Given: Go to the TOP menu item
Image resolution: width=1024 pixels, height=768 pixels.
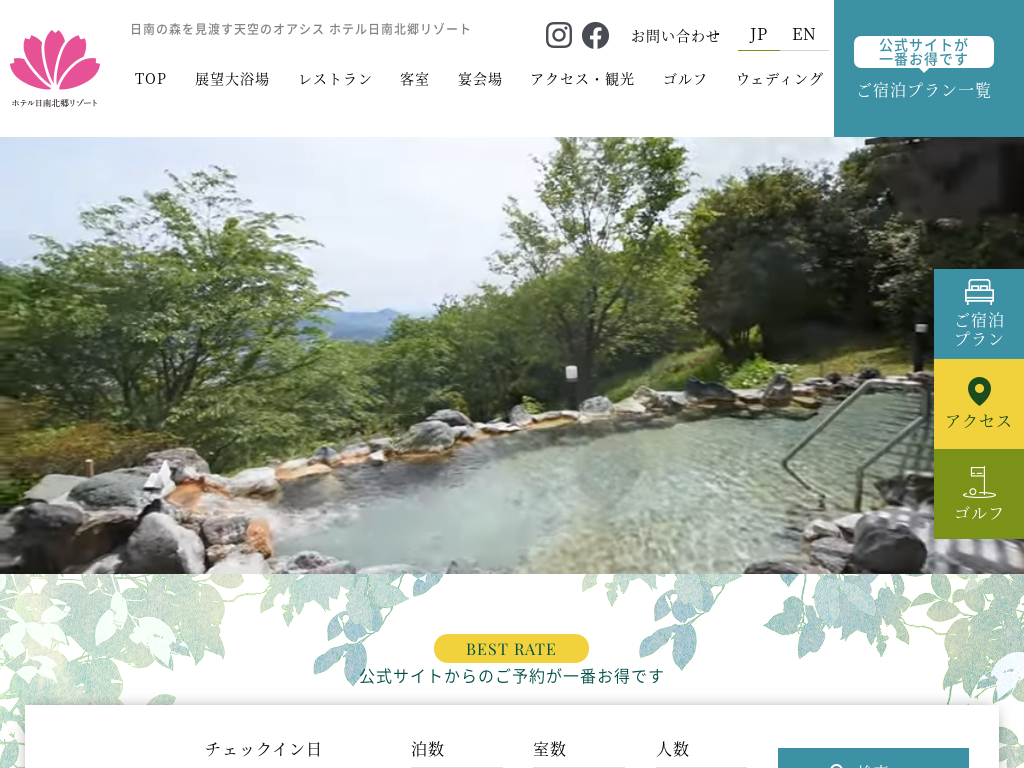Looking at the screenshot, I should coord(150,79).
